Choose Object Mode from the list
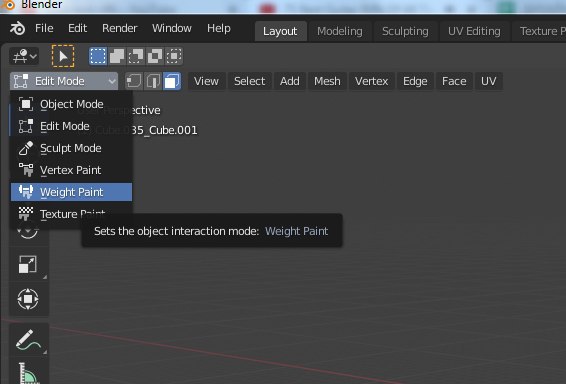The image size is (566, 384). pos(71,104)
